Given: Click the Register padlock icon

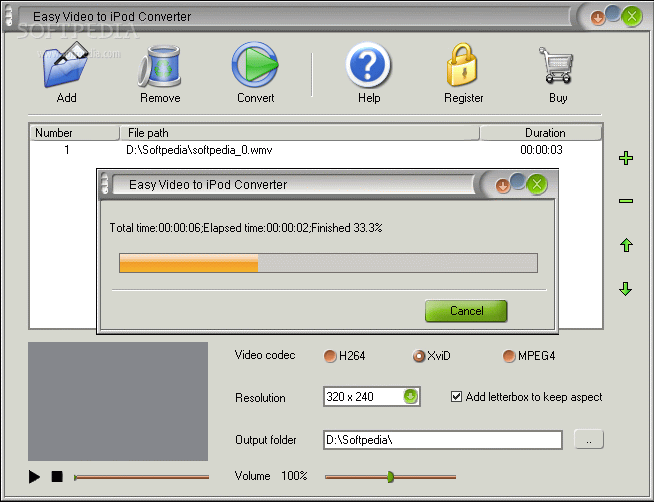Looking at the screenshot, I should pos(462,65).
